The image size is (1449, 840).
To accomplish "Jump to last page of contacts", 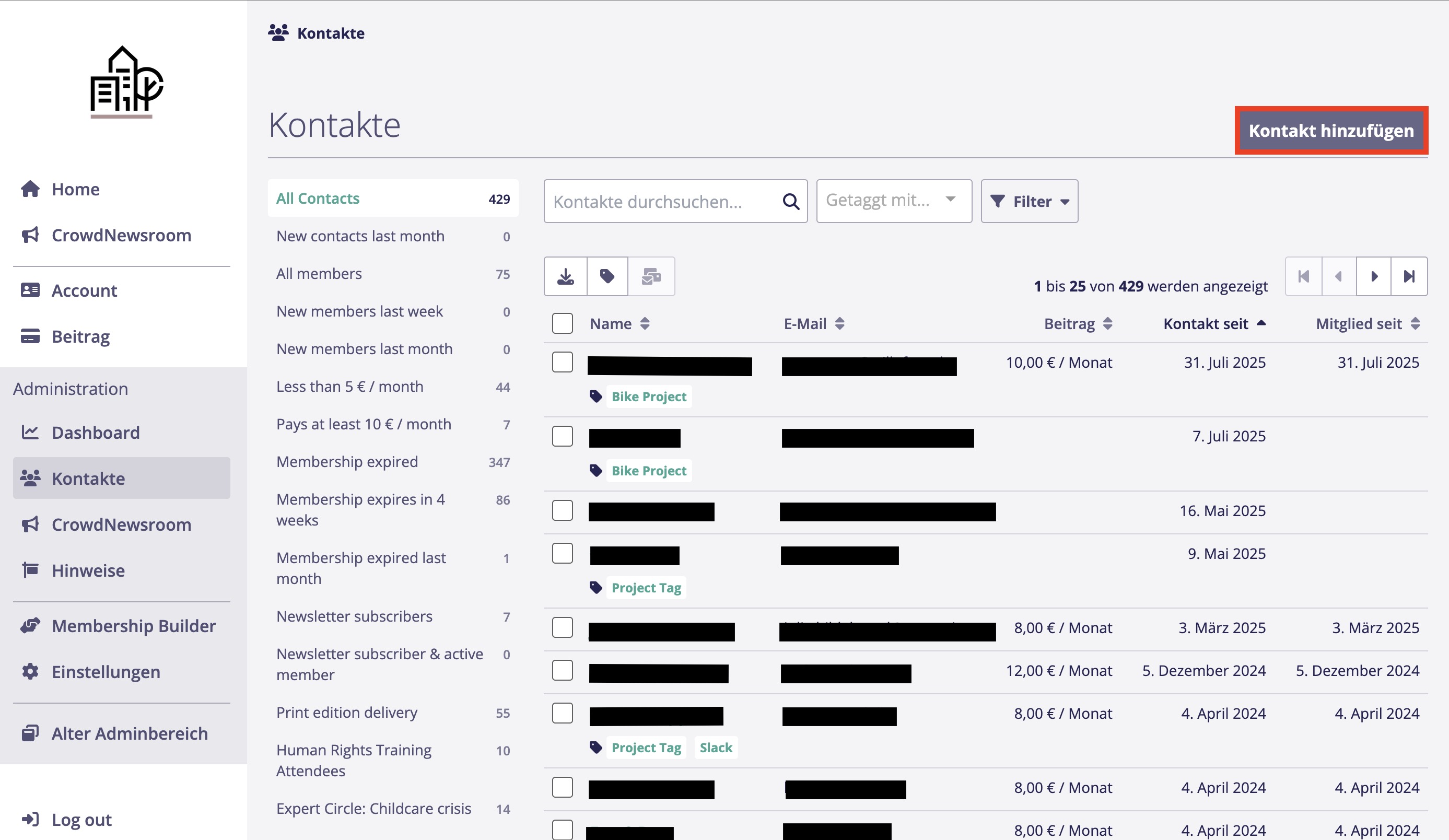I will point(1409,276).
